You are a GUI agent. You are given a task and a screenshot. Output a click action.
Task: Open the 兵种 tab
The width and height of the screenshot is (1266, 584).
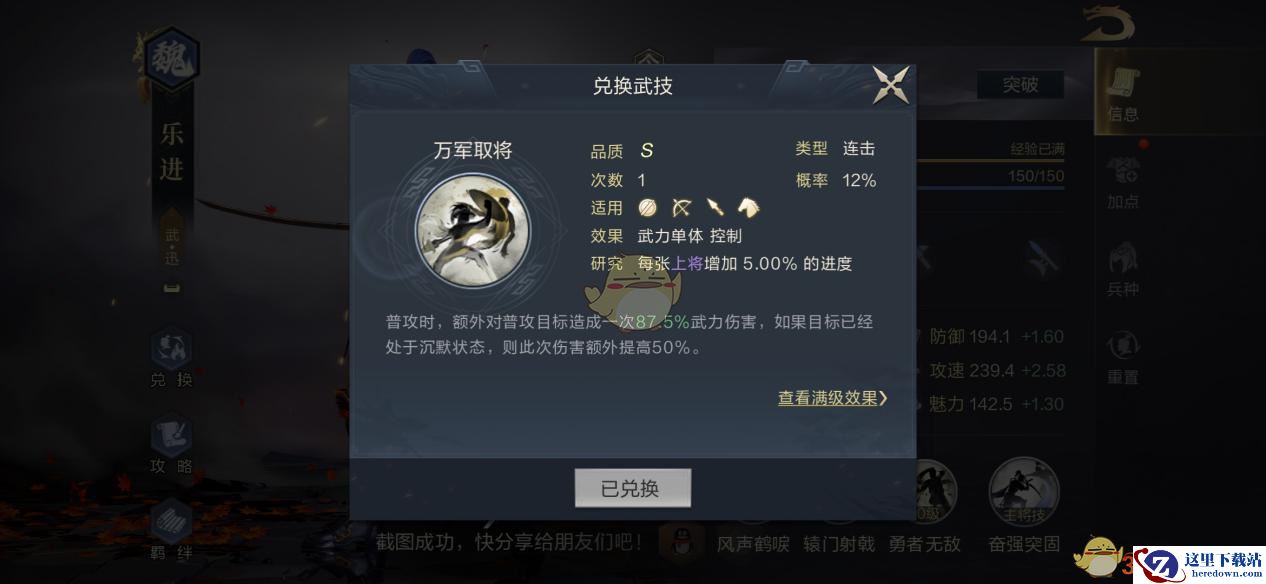[1123, 269]
